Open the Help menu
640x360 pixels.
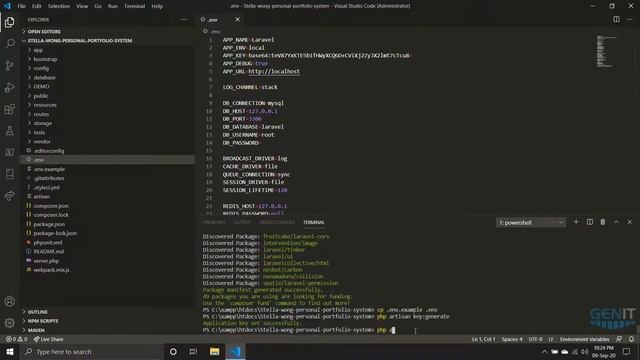coord(157,6)
